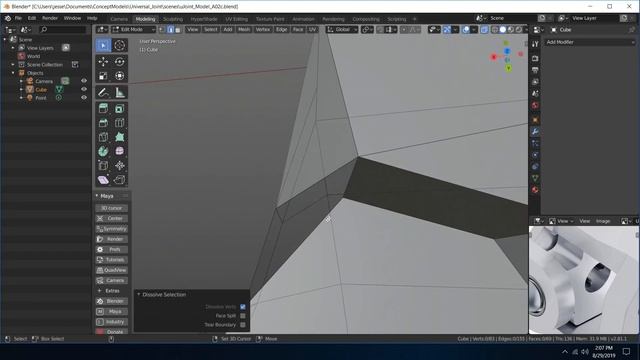Expand the View Layers outliner row
This screenshot has height=360, width=640.
coord(13,48)
